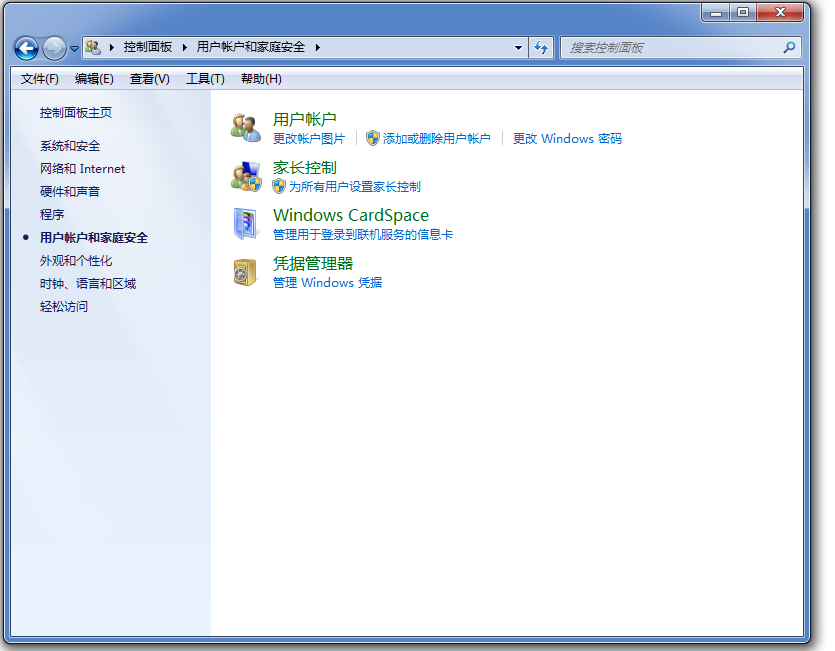
Task: Open 轻松访问 in the sidebar
Action: click(x=64, y=306)
